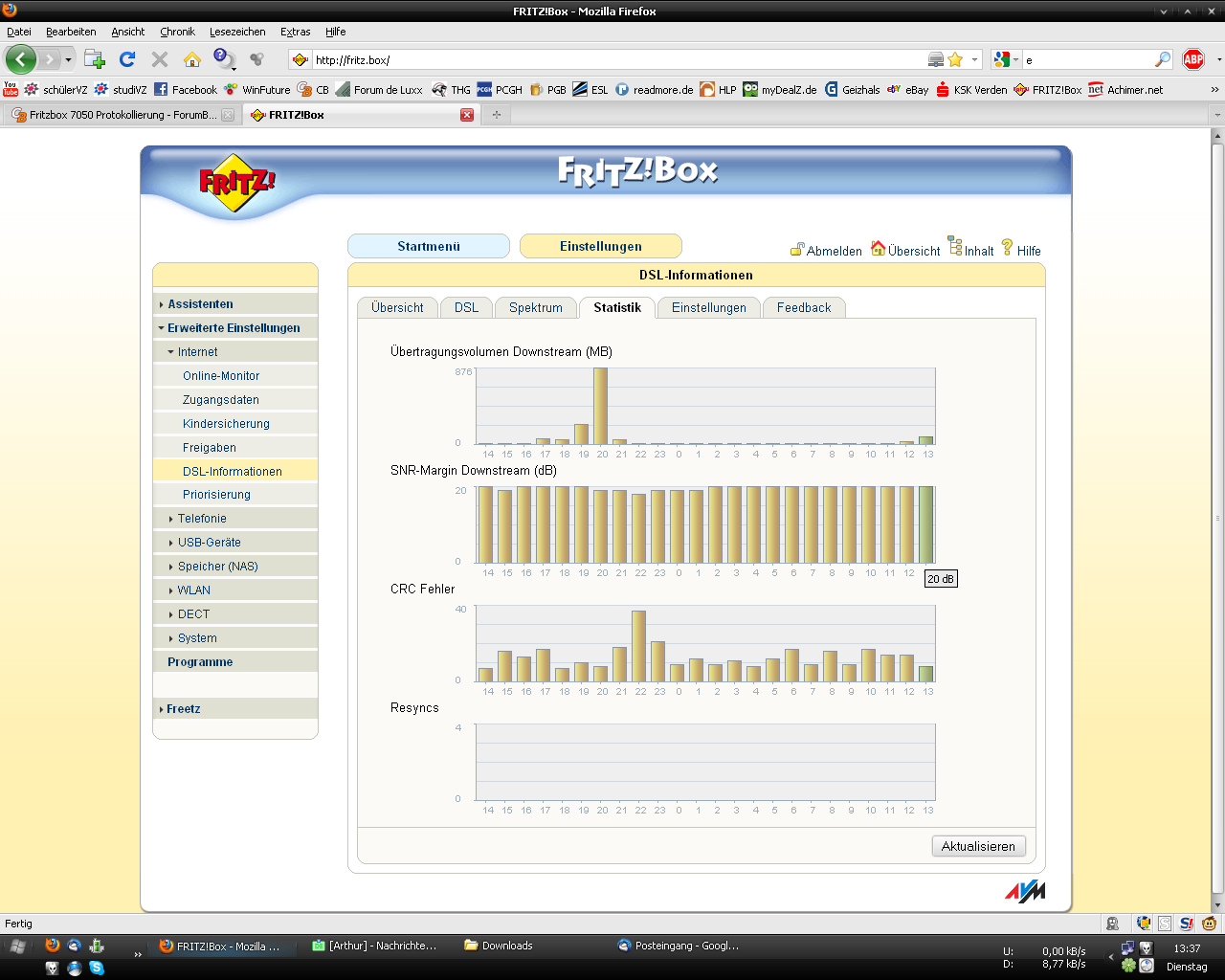The image size is (1225, 980).
Task: Click the Startmenü button
Action: tap(429, 246)
